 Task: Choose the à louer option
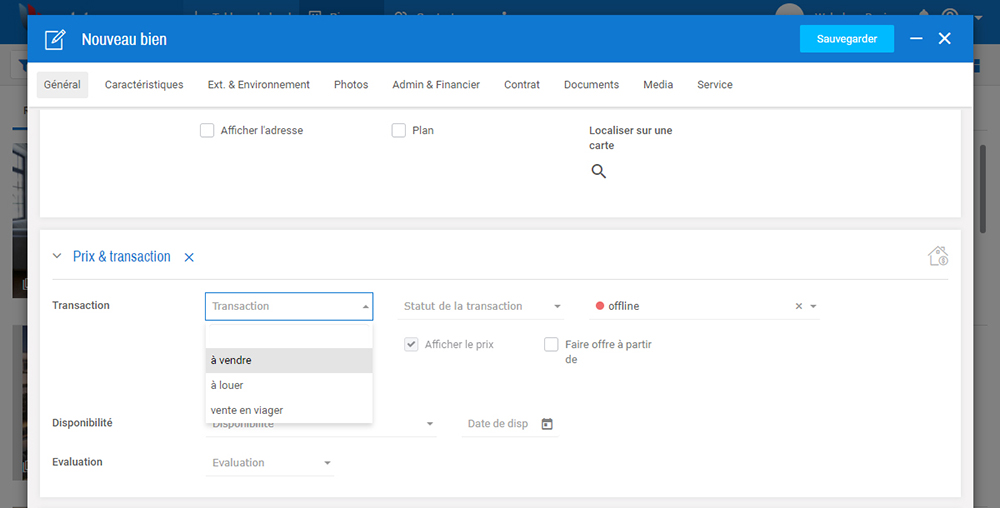click(x=289, y=385)
